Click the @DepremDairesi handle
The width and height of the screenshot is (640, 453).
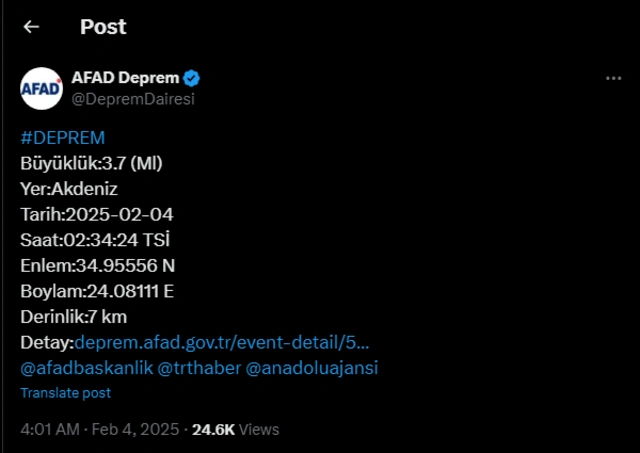pos(133,98)
